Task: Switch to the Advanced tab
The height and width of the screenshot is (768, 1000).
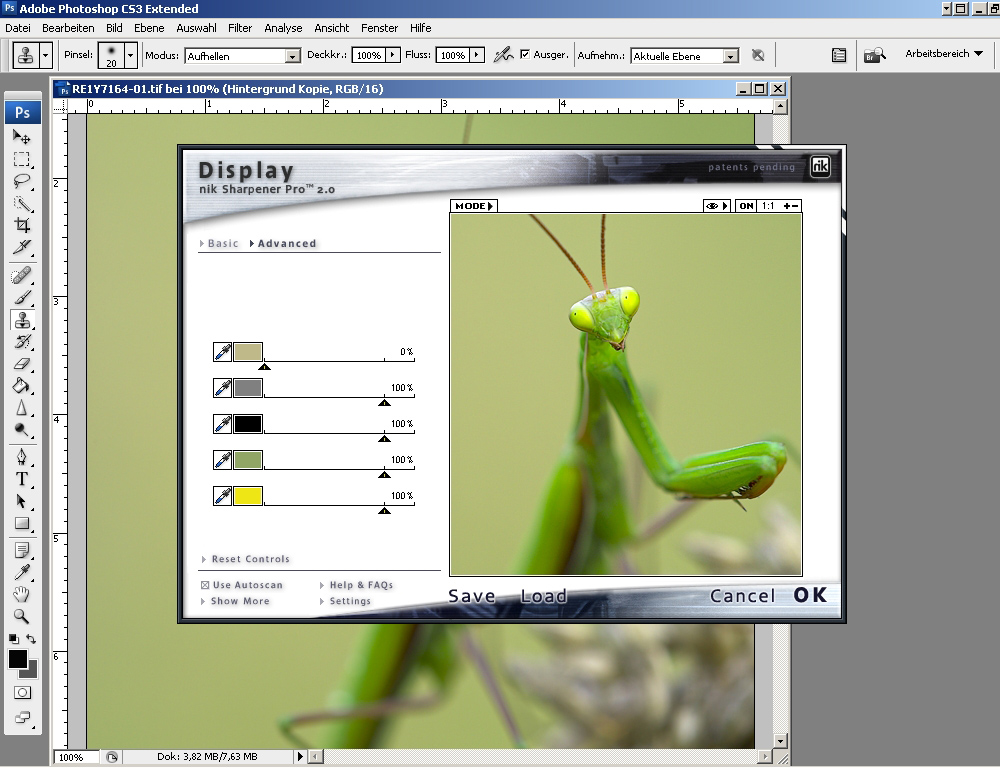Action: [283, 243]
